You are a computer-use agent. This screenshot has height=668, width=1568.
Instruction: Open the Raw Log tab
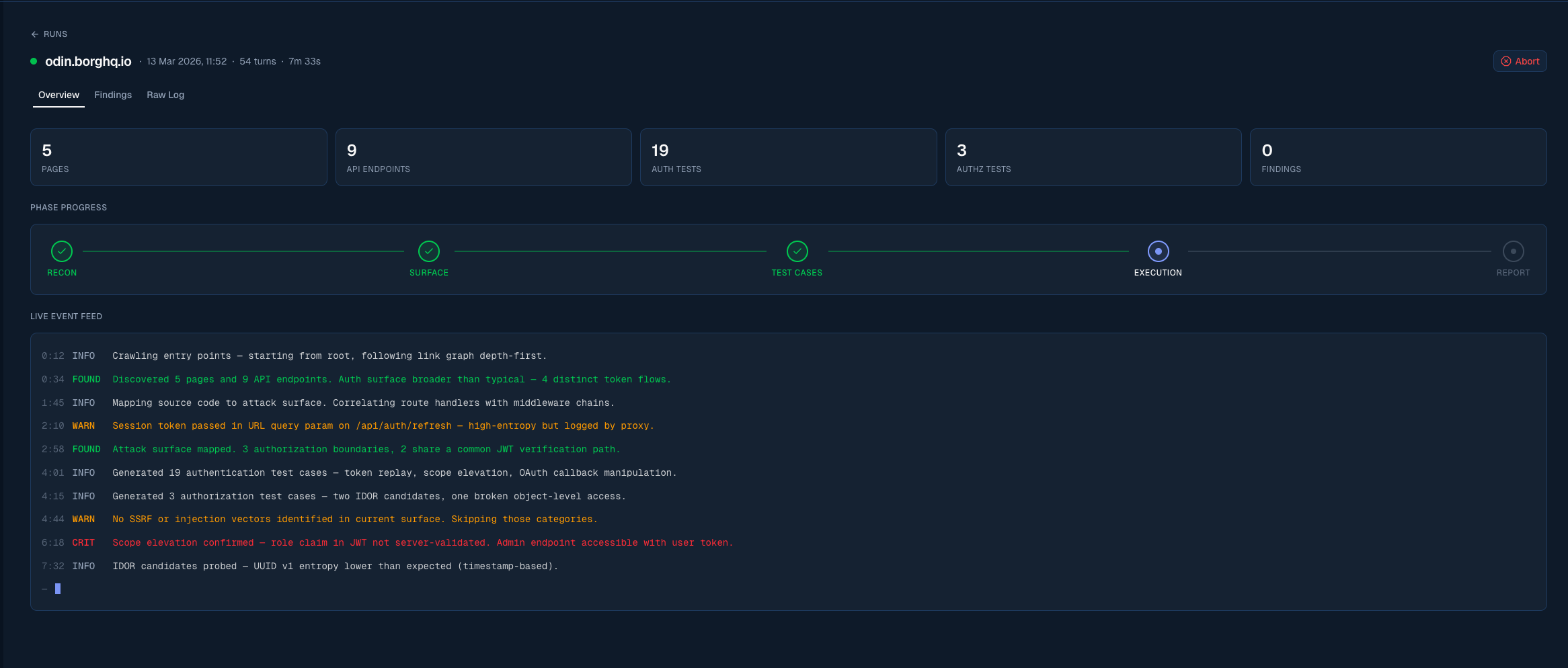coord(165,95)
